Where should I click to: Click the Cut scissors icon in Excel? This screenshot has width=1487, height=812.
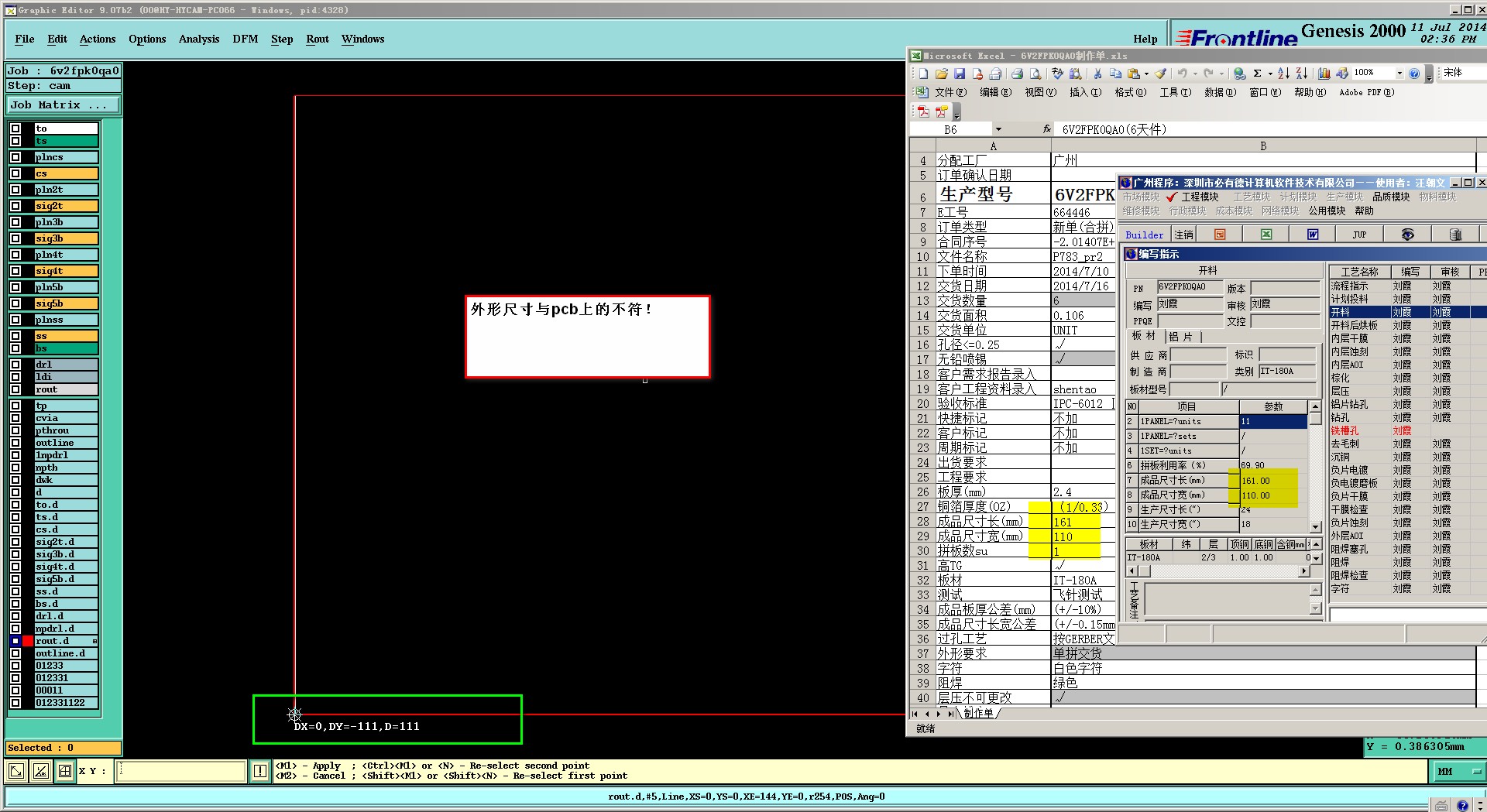coord(1097,74)
